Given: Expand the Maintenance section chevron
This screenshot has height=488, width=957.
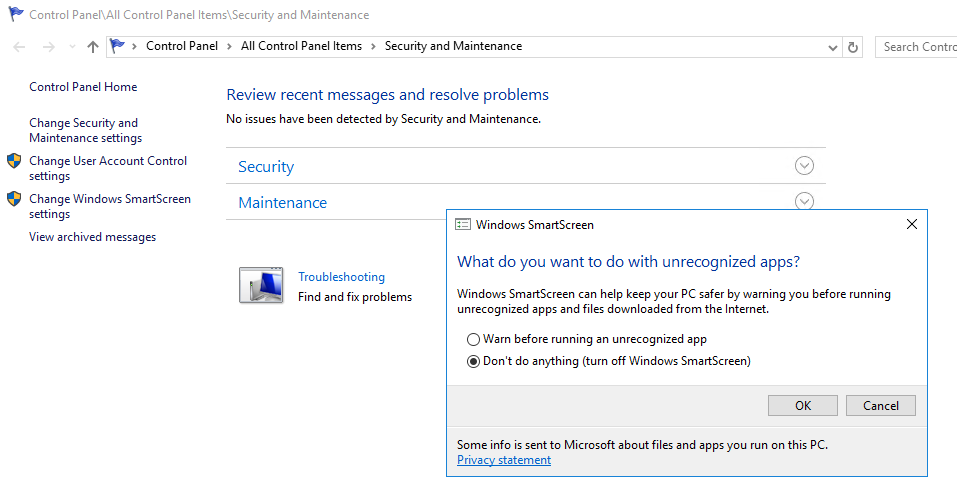Looking at the screenshot, I should (x=804, y=201).
